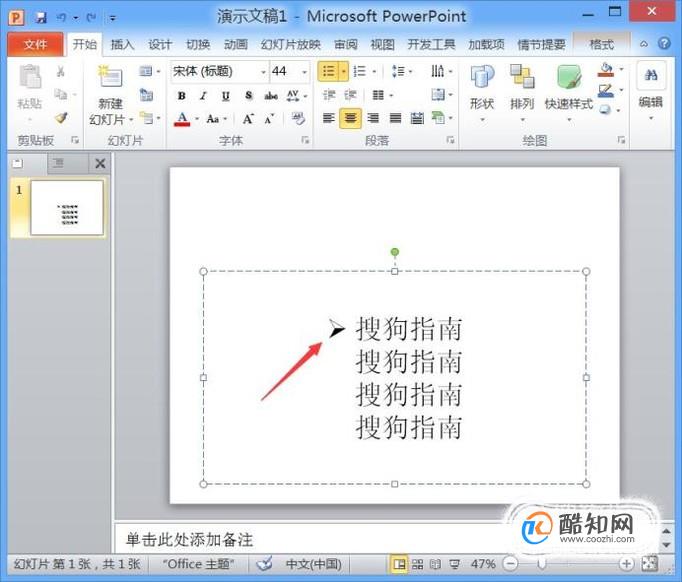The image size is (682, 582).
Task: Click the New Slide icon
Action: pyautogui.click(x=110, y=77)
